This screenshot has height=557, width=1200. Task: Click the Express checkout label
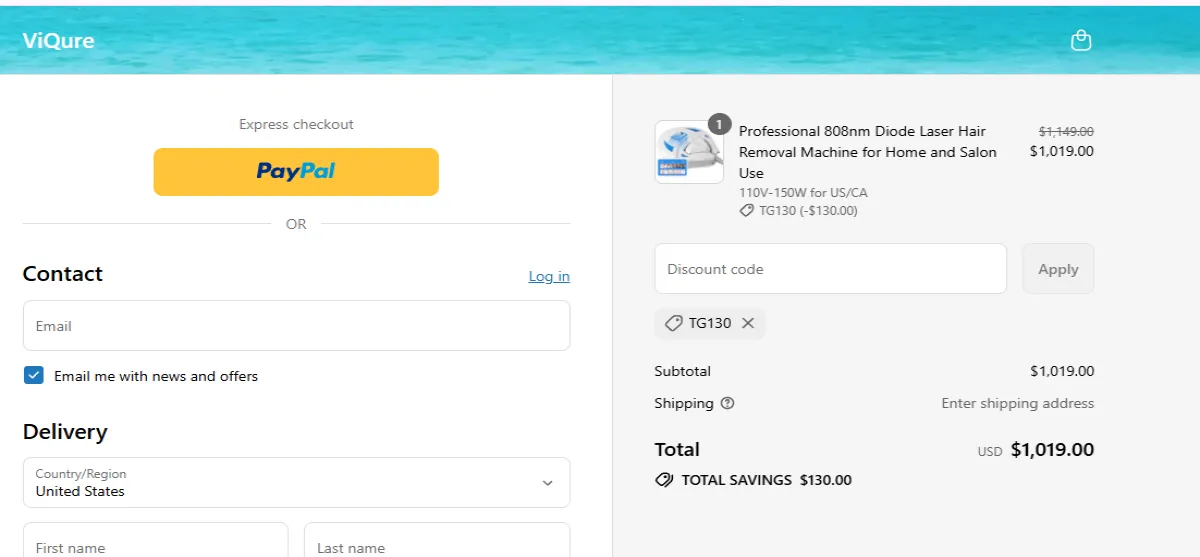pyautogui.click(x=296, y=125)
